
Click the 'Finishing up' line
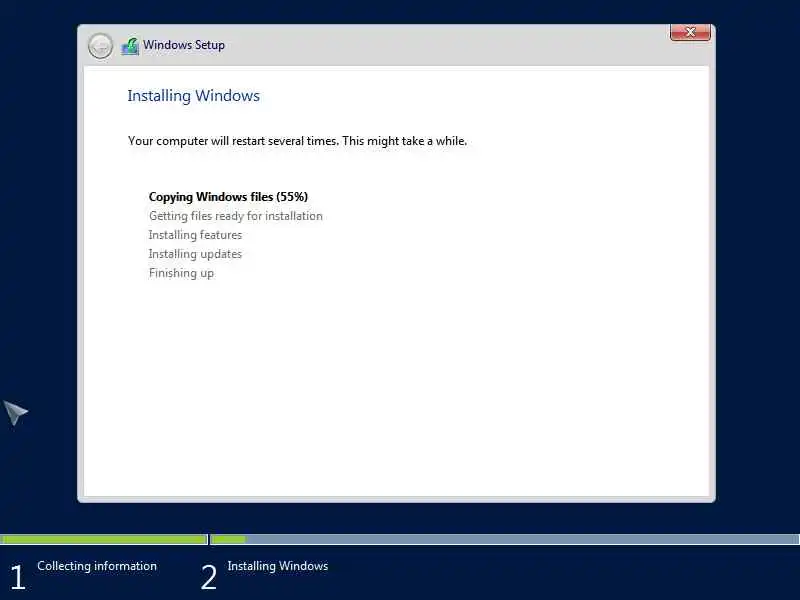[181, 273]
